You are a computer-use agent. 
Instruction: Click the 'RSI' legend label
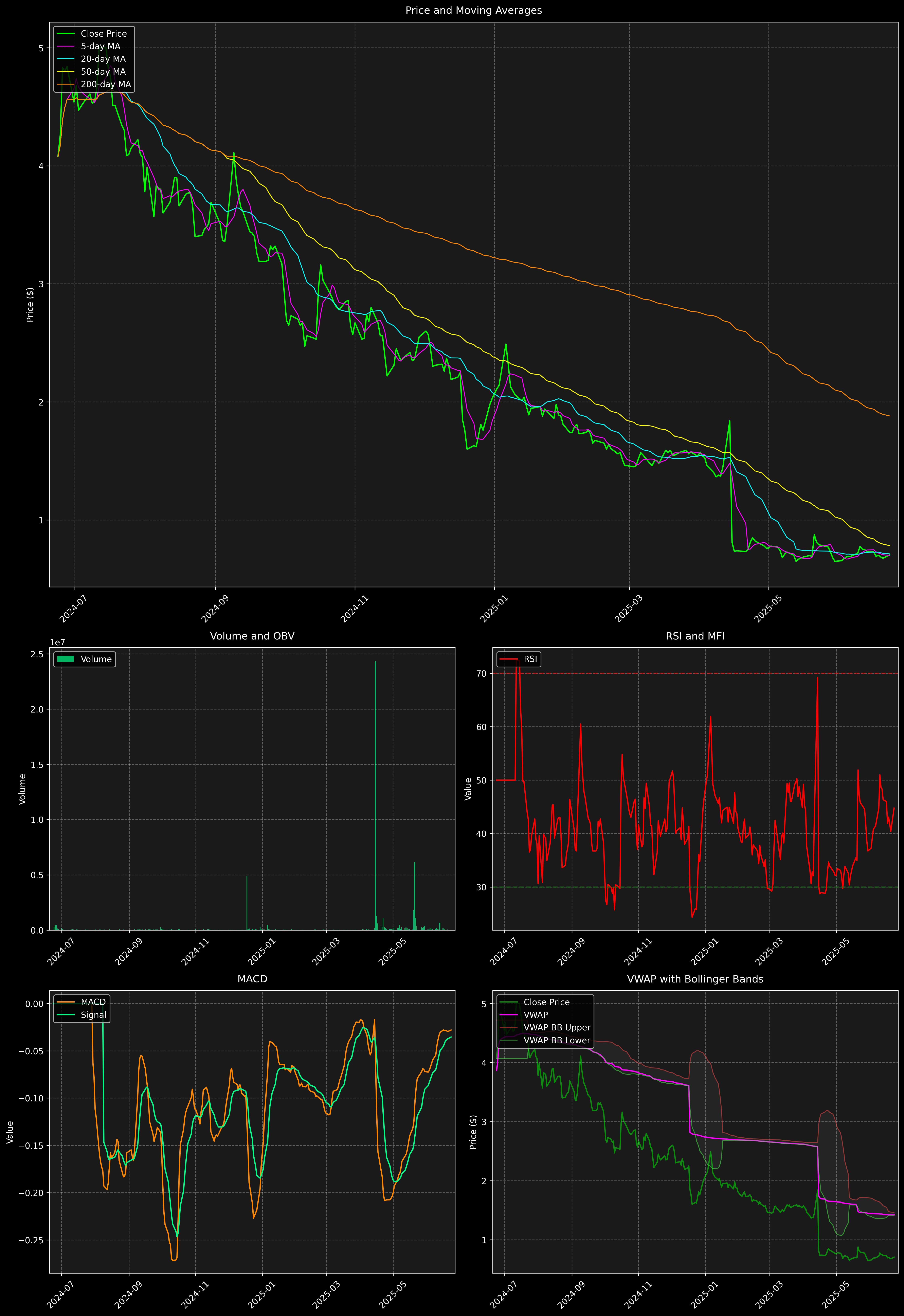coord(530,659)
